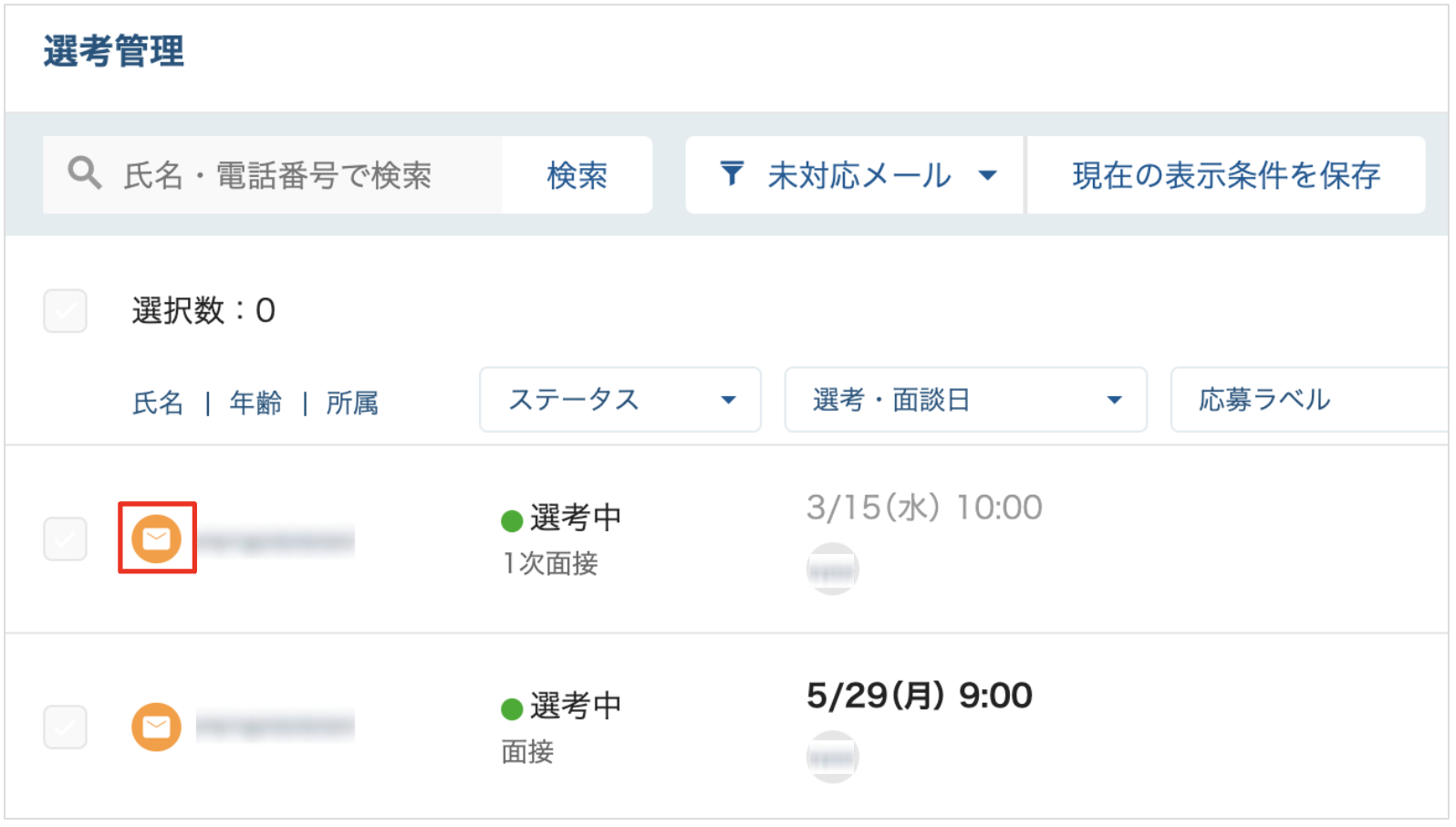
Task: Open the orange mail icon in second row
Action: 156,727
